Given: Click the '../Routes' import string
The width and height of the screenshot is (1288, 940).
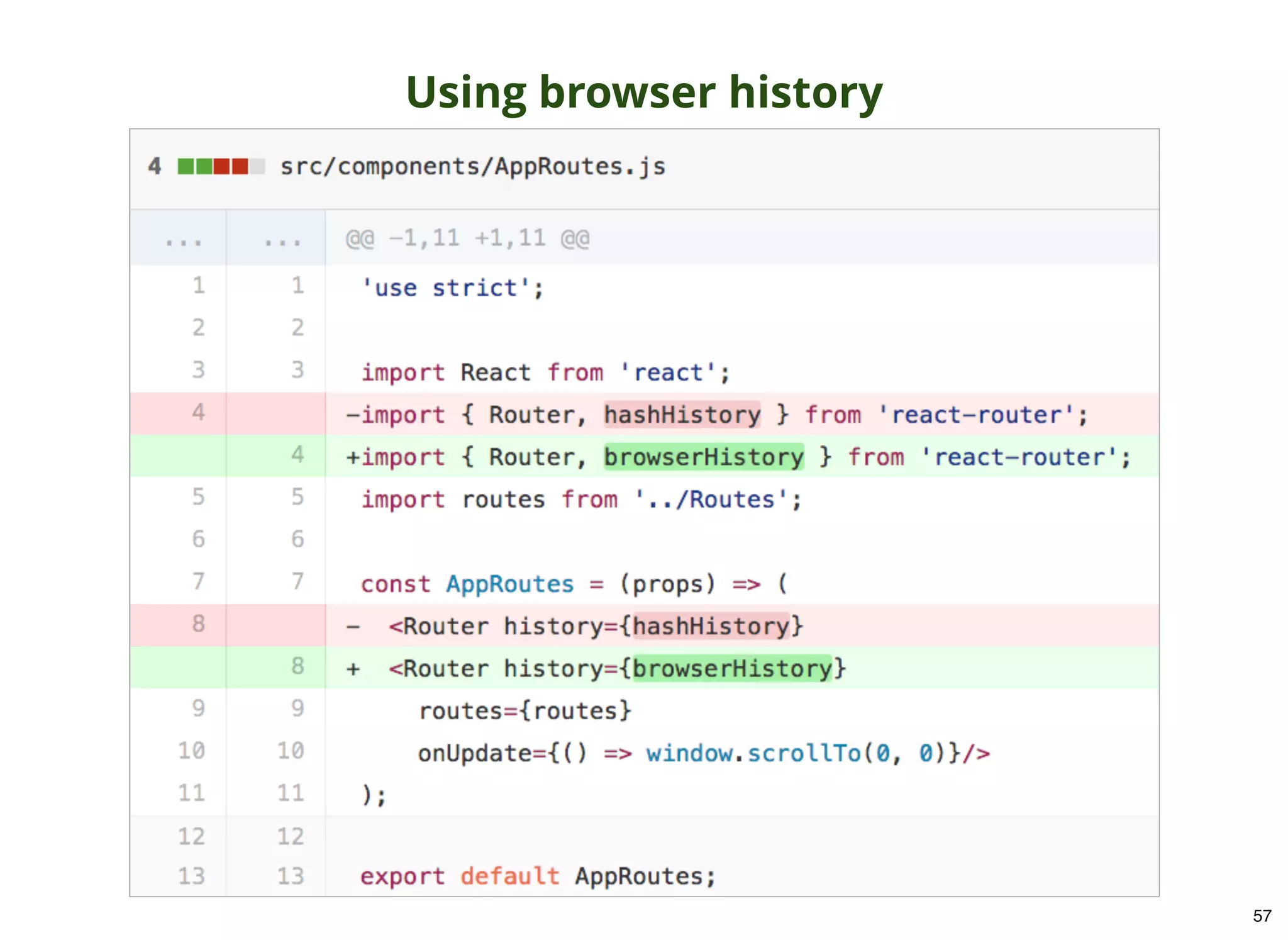Looking at the screenshot, I should (711, 500).
